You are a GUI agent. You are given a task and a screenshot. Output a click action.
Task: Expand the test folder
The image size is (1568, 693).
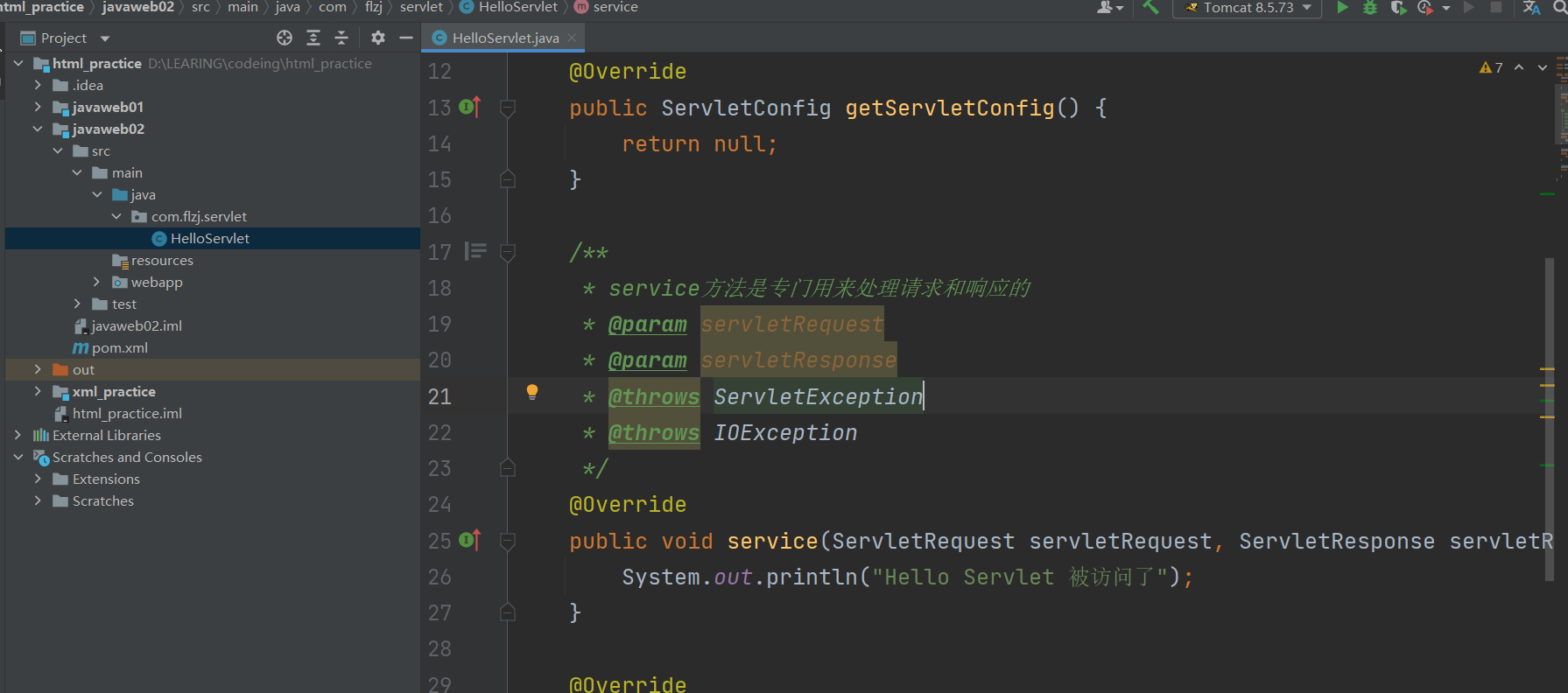tap(77, 304)
